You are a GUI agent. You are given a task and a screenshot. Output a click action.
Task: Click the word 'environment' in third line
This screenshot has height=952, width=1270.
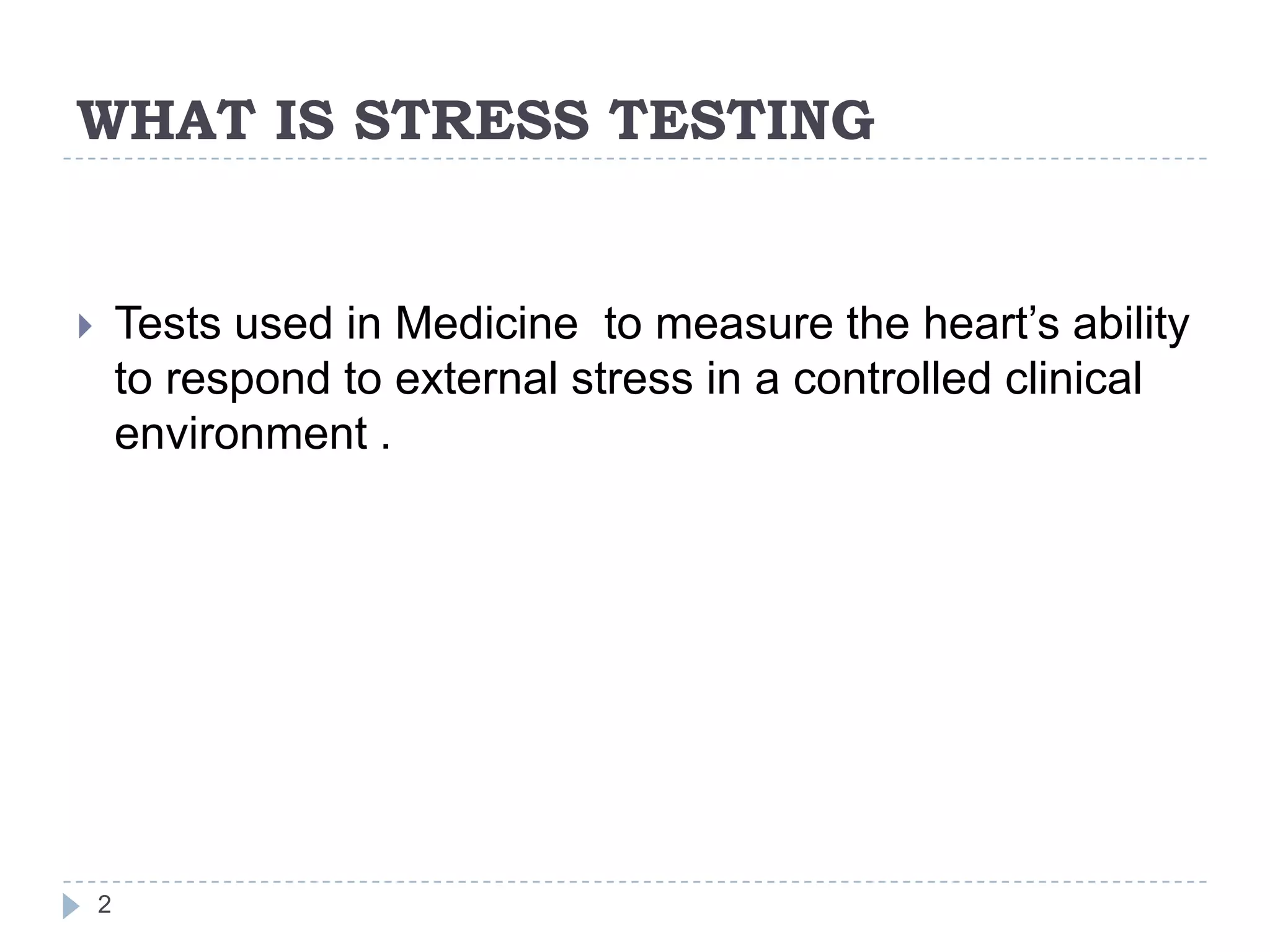click(241, 433)
